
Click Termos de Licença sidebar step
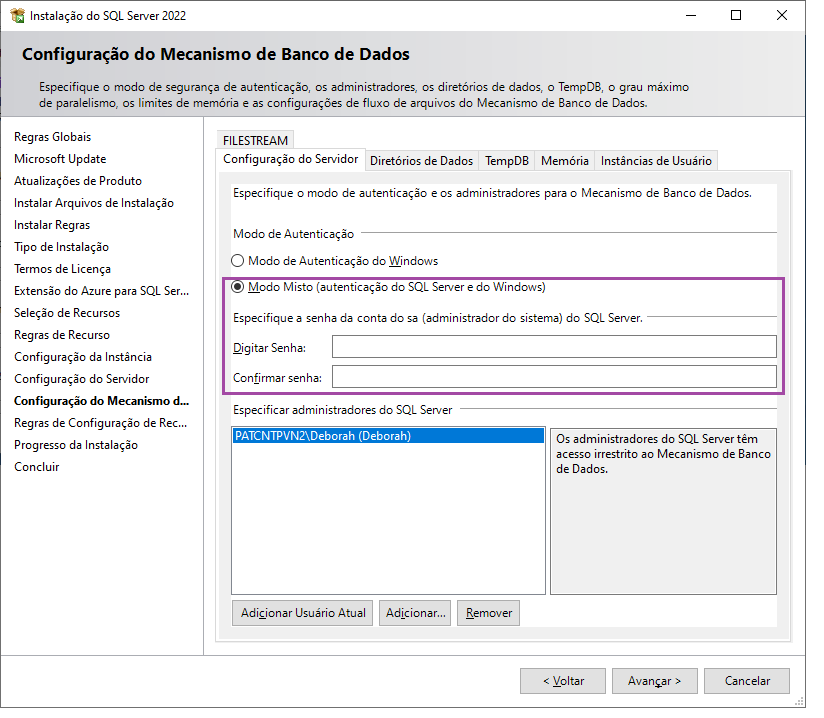63,269
